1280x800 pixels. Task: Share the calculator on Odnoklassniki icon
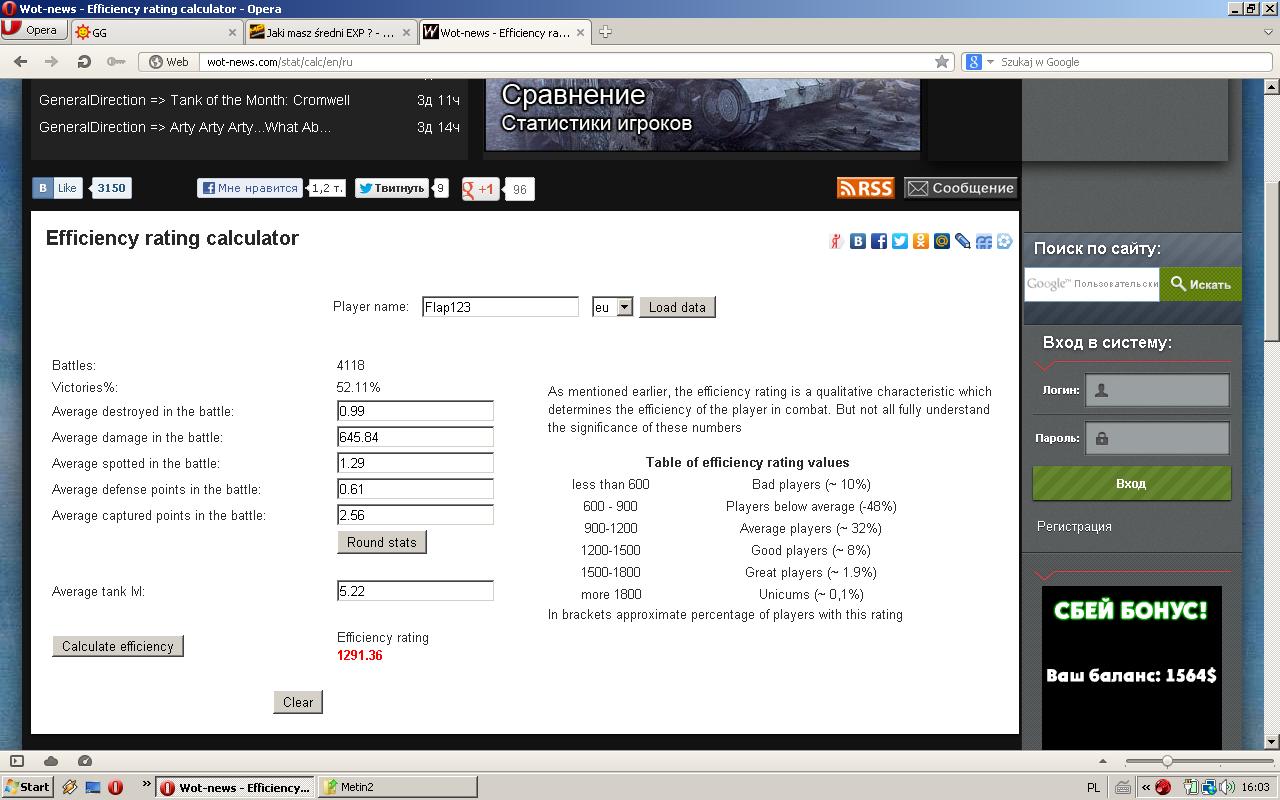pyautogui.click(x=920, y=241)
